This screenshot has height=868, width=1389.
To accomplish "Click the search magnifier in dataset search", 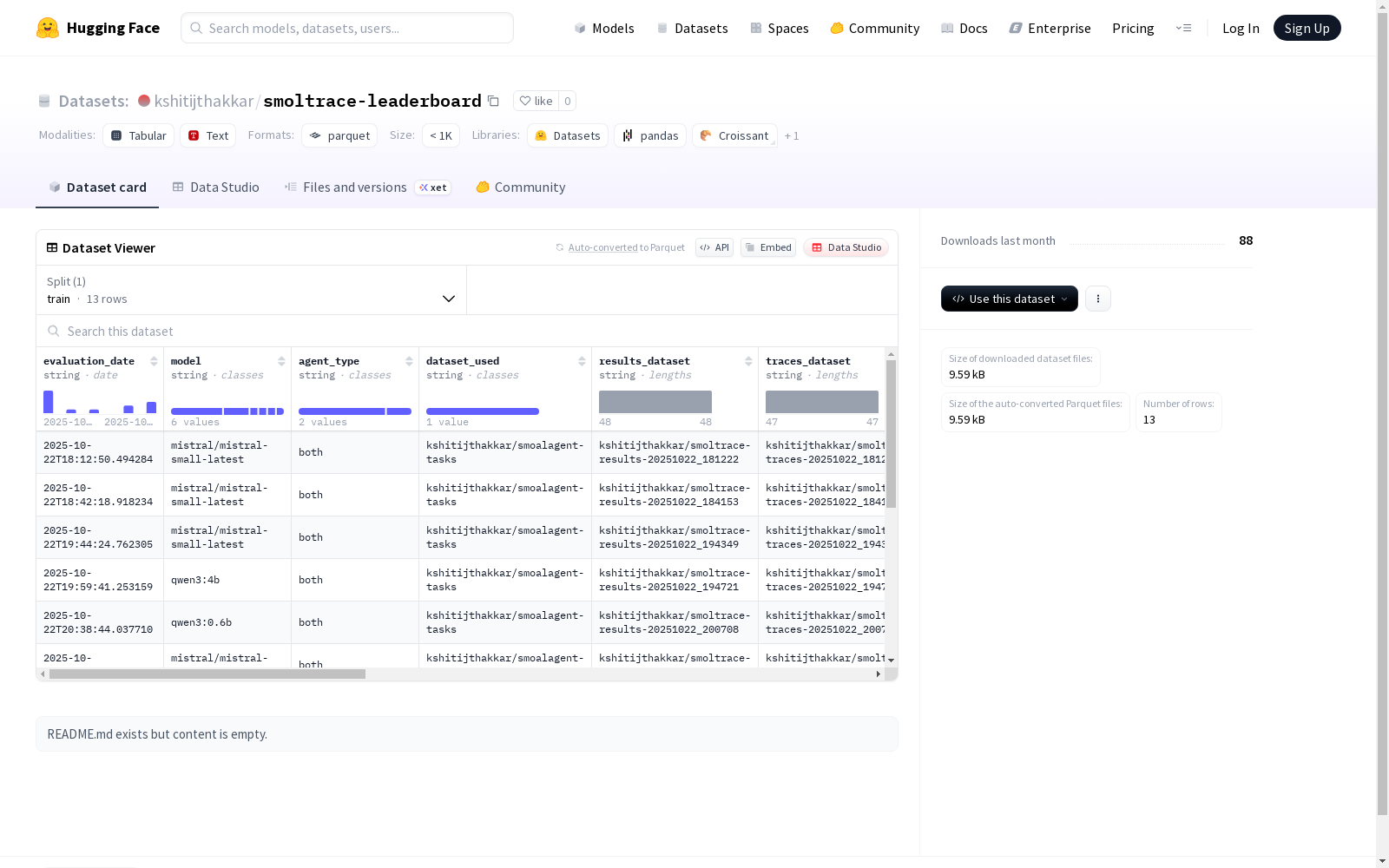I will 54,331.
